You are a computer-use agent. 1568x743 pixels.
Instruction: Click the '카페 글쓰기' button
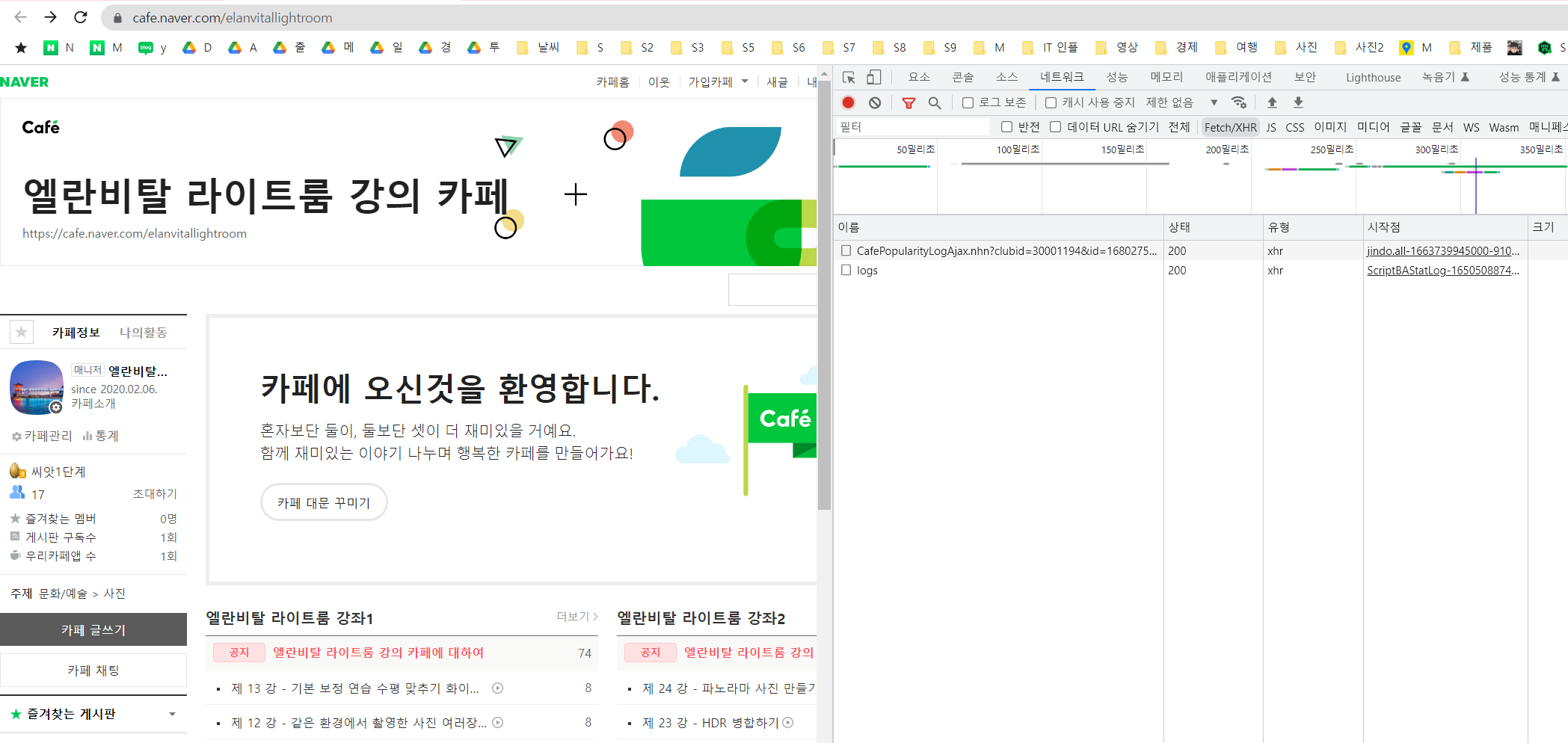click(93, 629)
